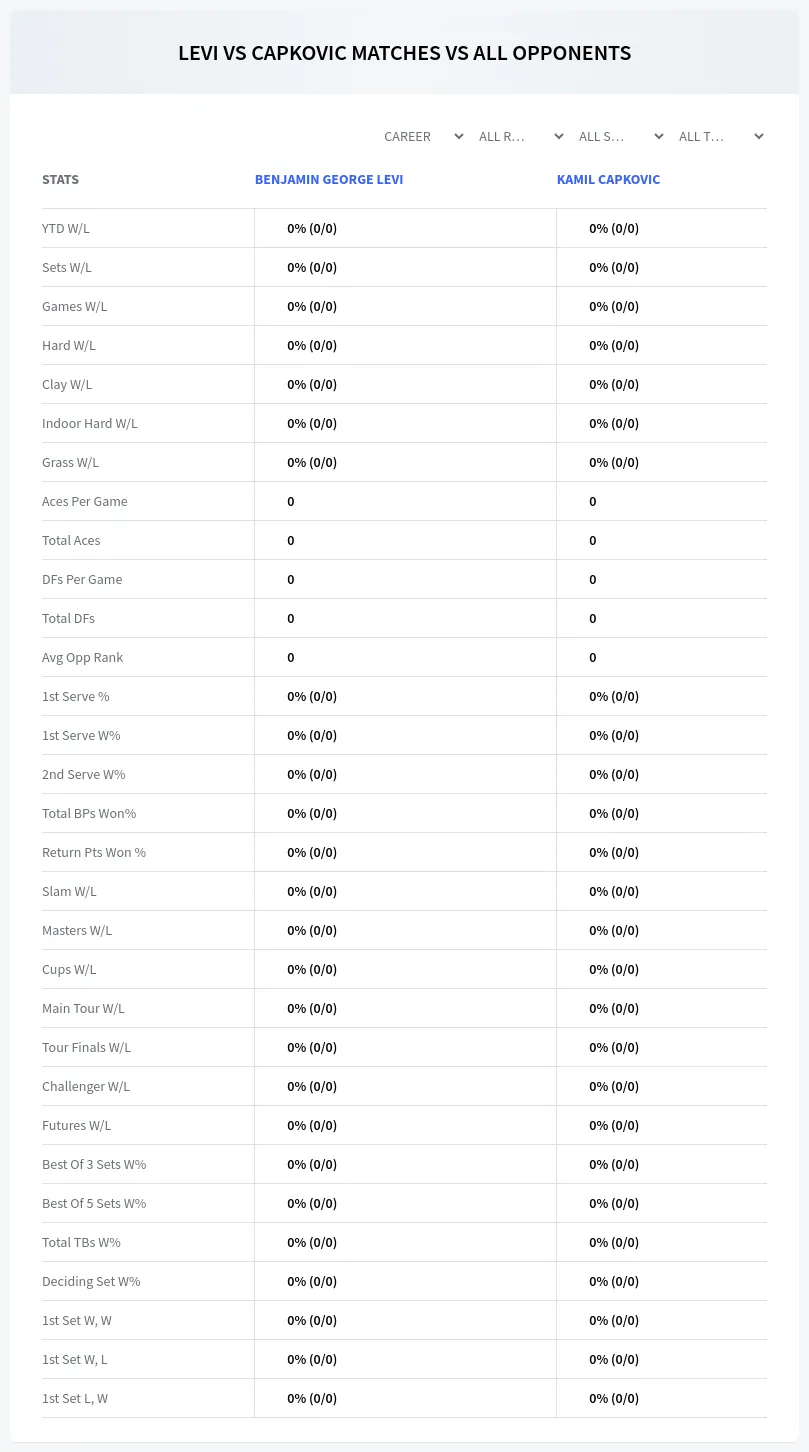
Task: Select the Avg Opp Rank row label
Action: pyautogui.click(x=83, y=657)
